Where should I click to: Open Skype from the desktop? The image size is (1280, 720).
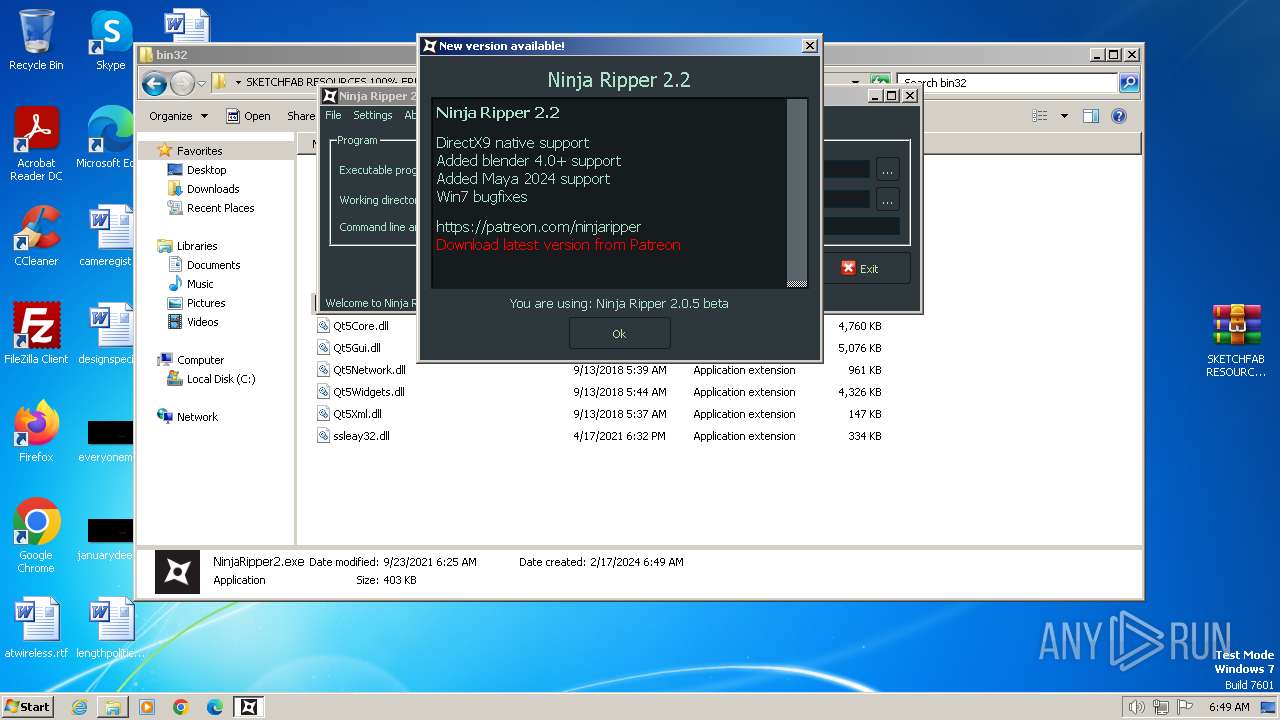click(110, 40)
